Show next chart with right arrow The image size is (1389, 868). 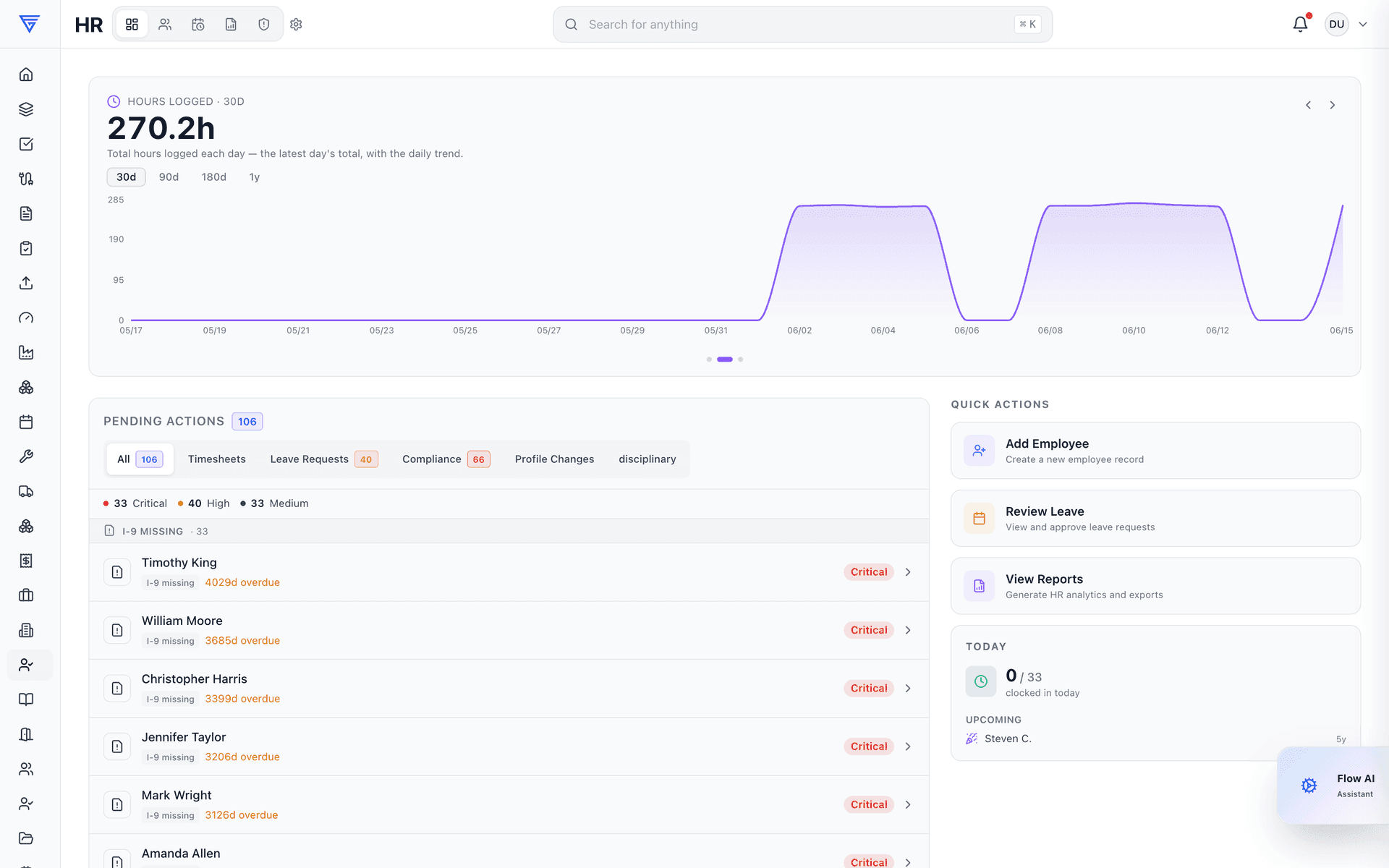coord(1332,105)
